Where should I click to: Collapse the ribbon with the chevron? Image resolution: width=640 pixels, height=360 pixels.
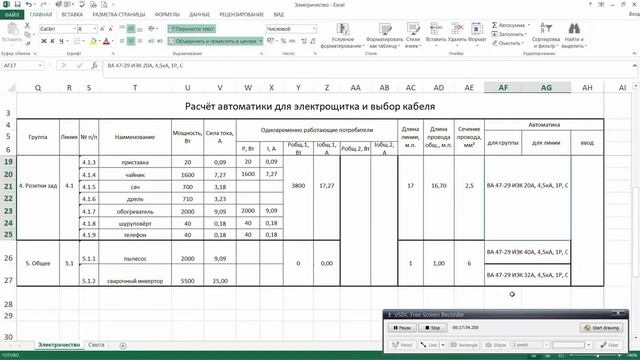[634, 53]
